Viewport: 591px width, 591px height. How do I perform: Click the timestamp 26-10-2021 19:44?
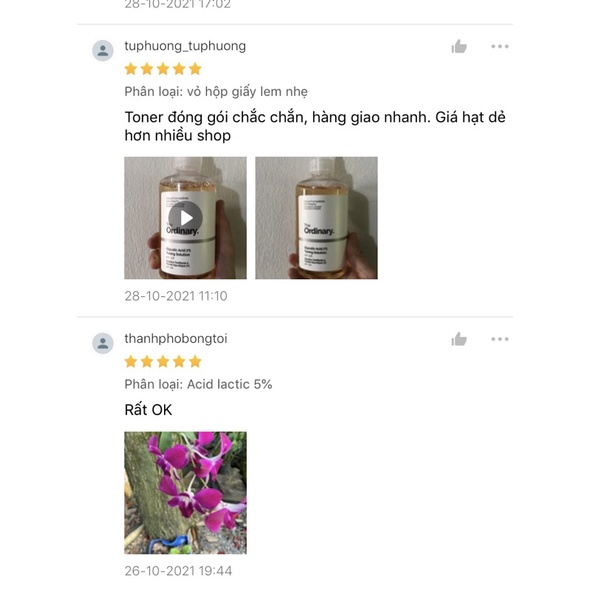(x=178, y=571)
